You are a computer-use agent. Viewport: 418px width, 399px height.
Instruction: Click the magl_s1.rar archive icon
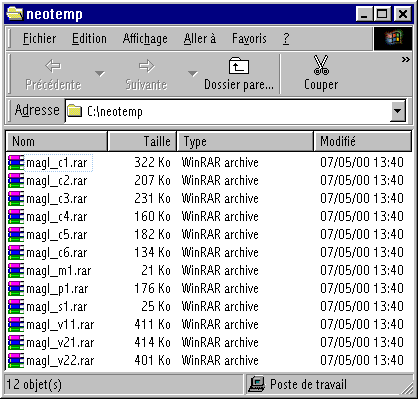[16, 307]
